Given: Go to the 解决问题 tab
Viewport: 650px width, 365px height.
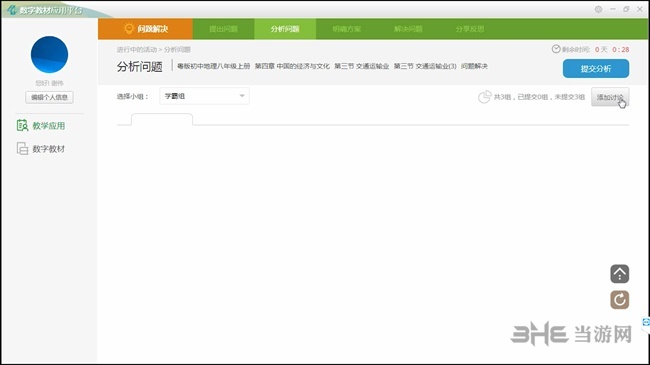Looking at the screenshot, I should tap(408, 29).
